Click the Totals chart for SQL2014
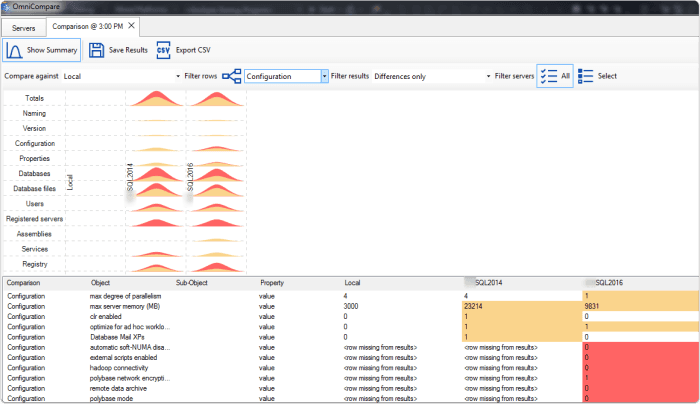The height and width of the screenshot is (404, 700). pos(154,98)
